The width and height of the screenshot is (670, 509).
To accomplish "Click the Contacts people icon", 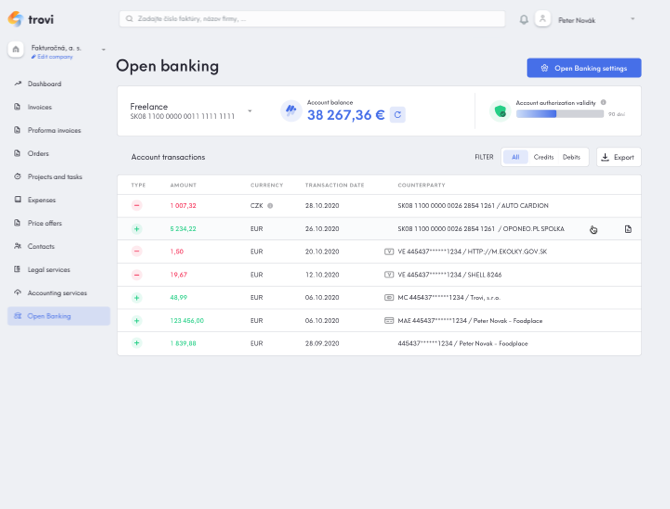I will [x=18, y=246].
